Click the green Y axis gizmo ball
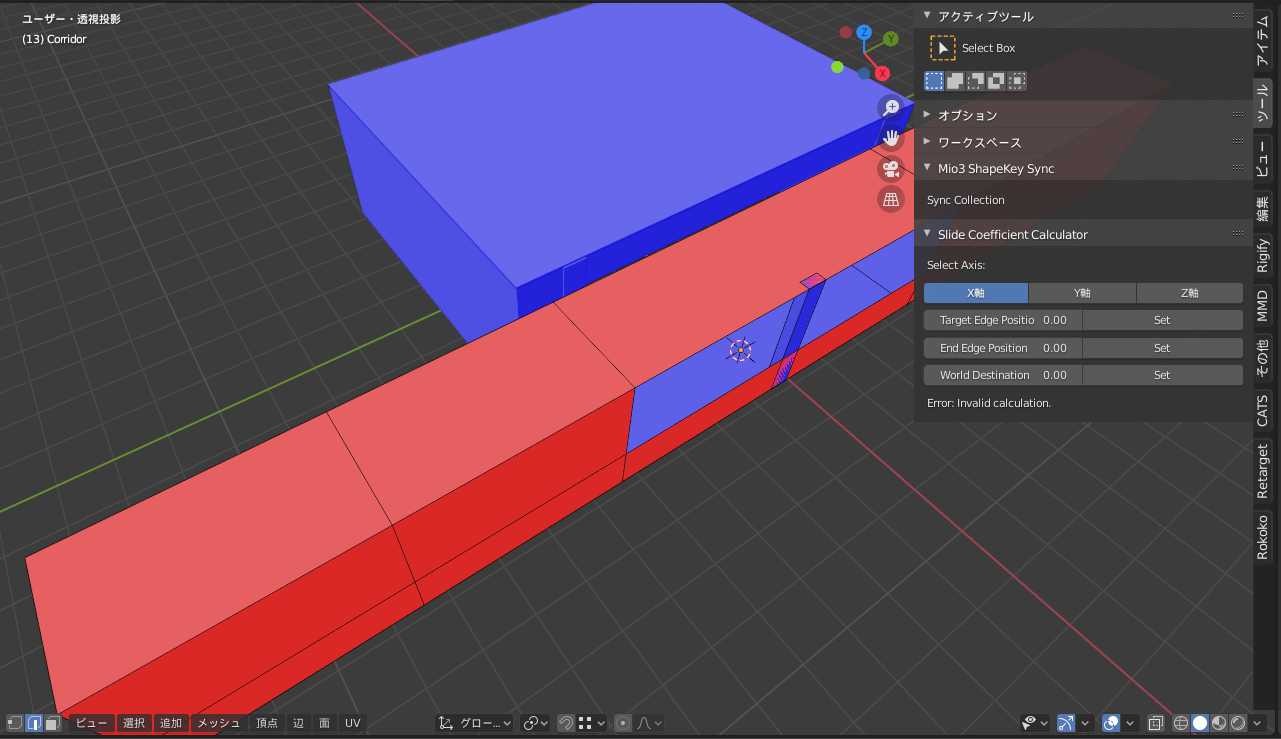 pos(891,40)
